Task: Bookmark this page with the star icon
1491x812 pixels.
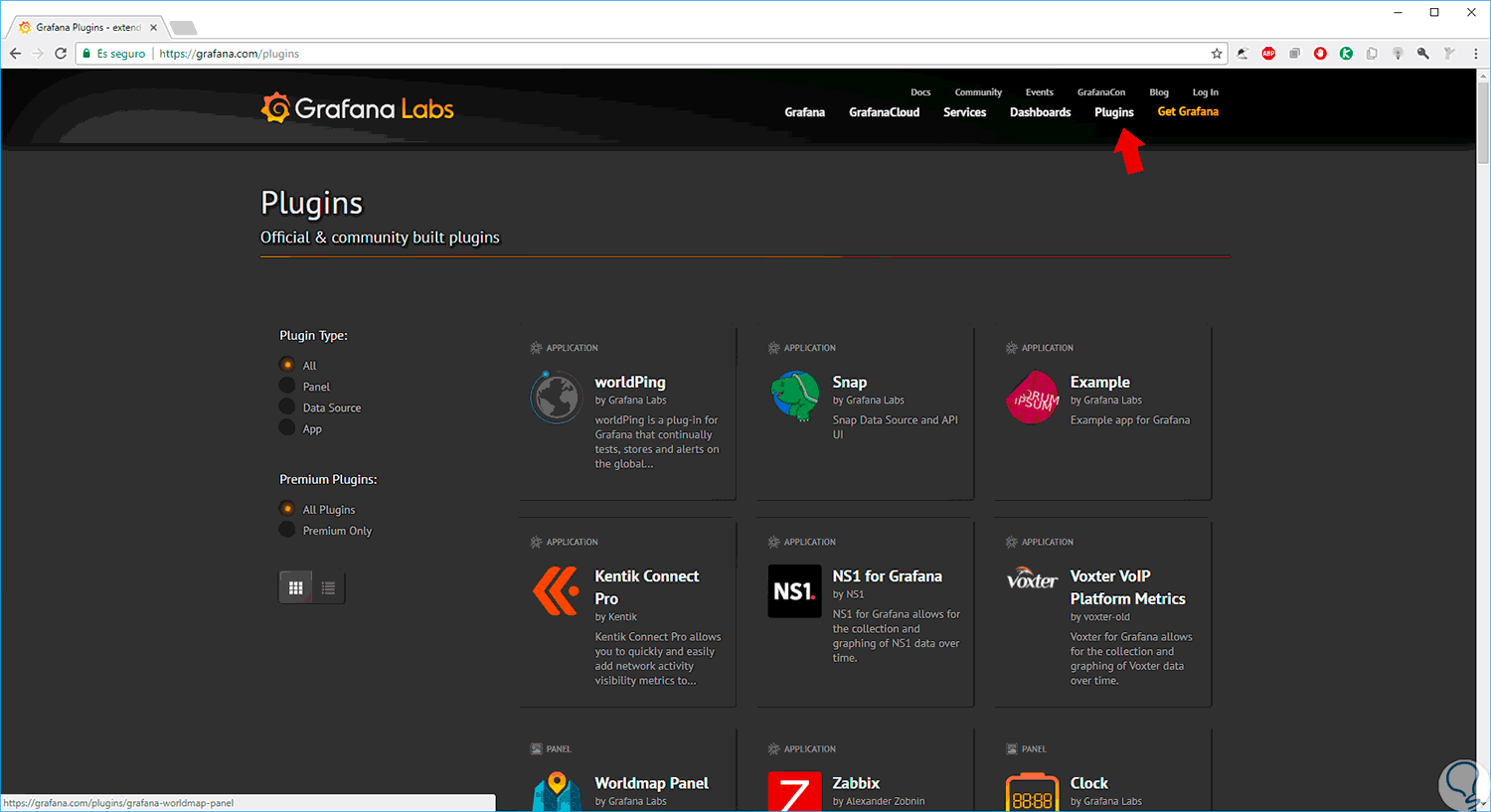Action: (x=1217, y=54)
